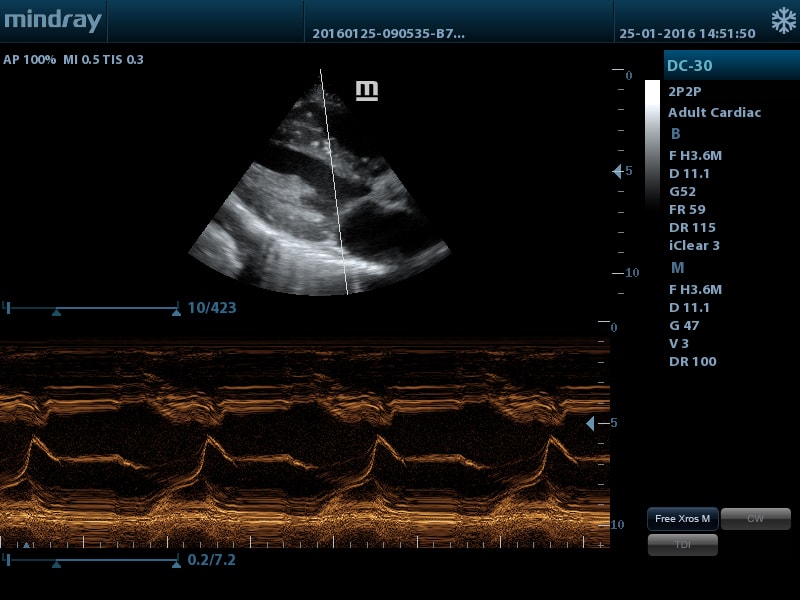Screen dimensions: 800x600
Task: Click the 2P2P probe label
Action: point(685,92)
